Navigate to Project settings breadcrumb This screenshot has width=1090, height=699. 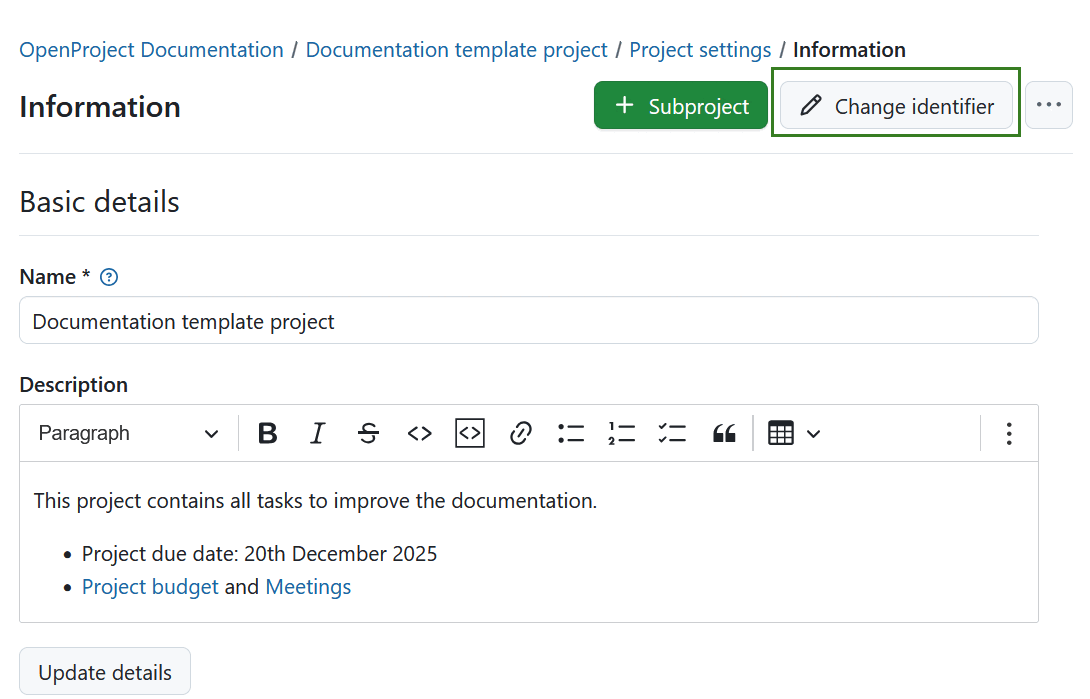pyautogui.click(x=700, y=49)
